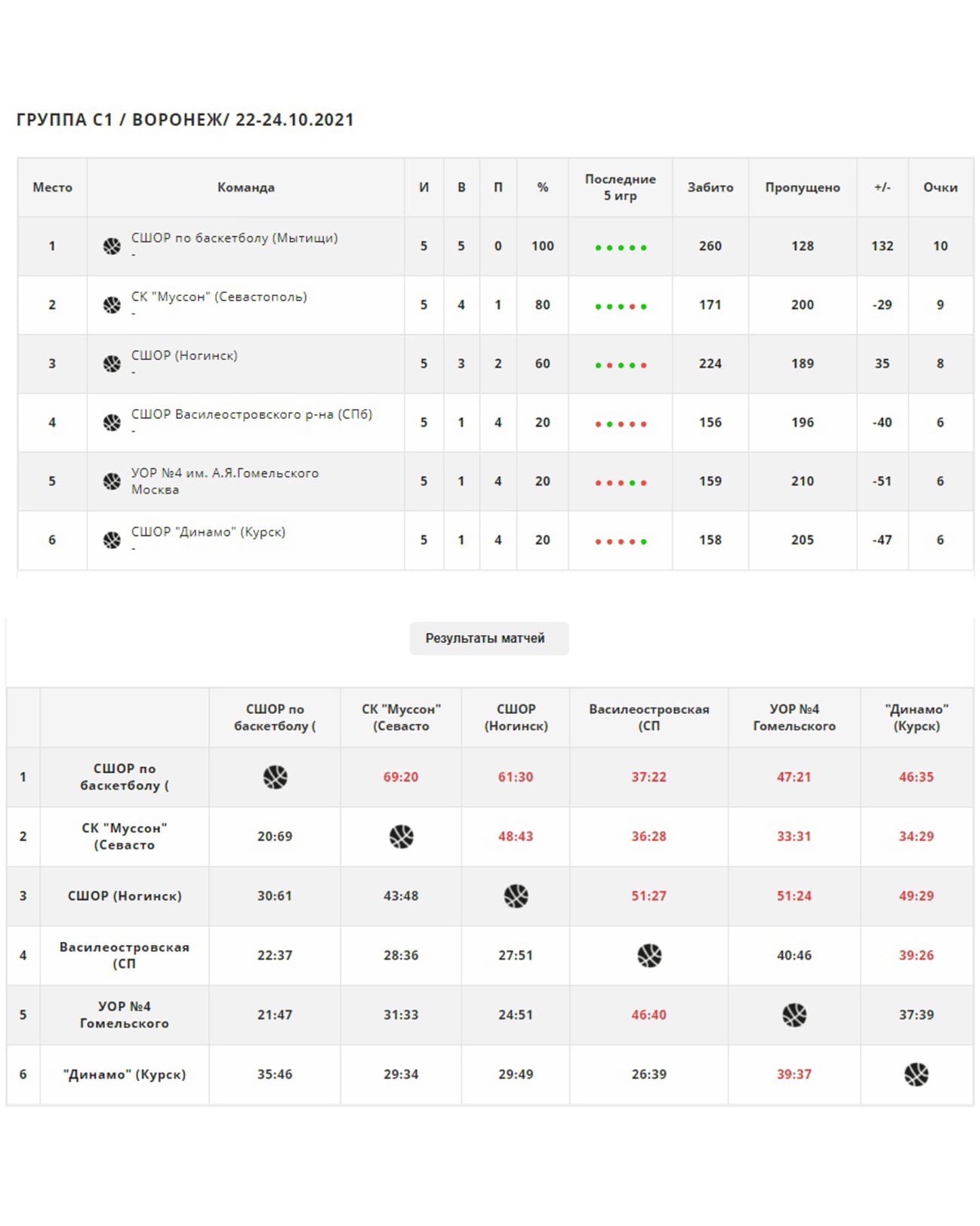Open СШОР "Динамо" (Курск) team link

pyautogui.click(x=208, y=532)
